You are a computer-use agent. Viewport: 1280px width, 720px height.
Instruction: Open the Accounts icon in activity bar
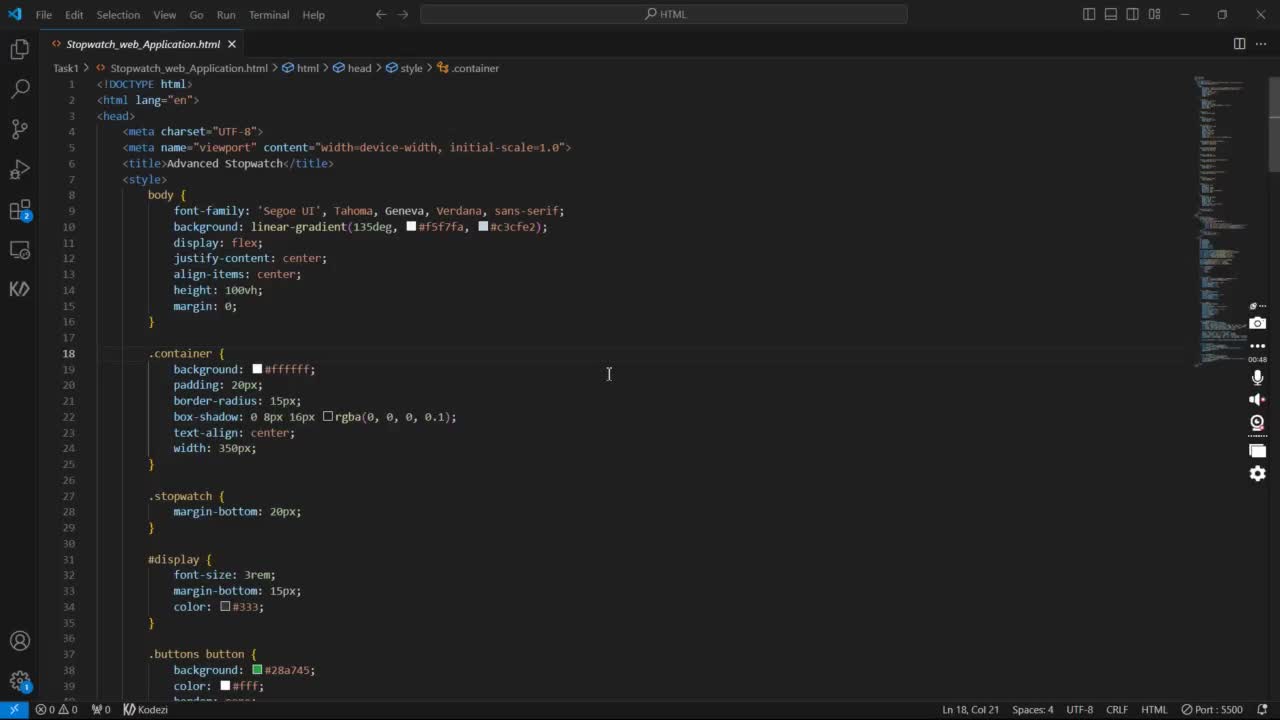pos(20,641)
